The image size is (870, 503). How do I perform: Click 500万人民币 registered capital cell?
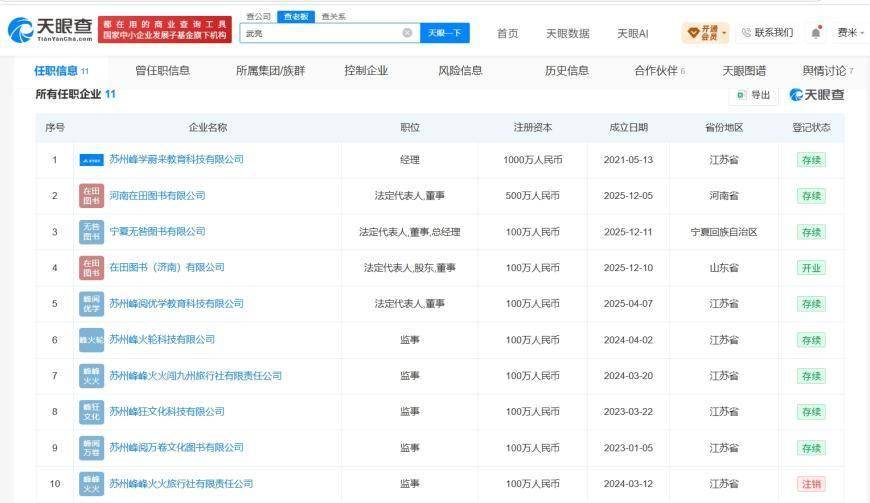[533, 196]
